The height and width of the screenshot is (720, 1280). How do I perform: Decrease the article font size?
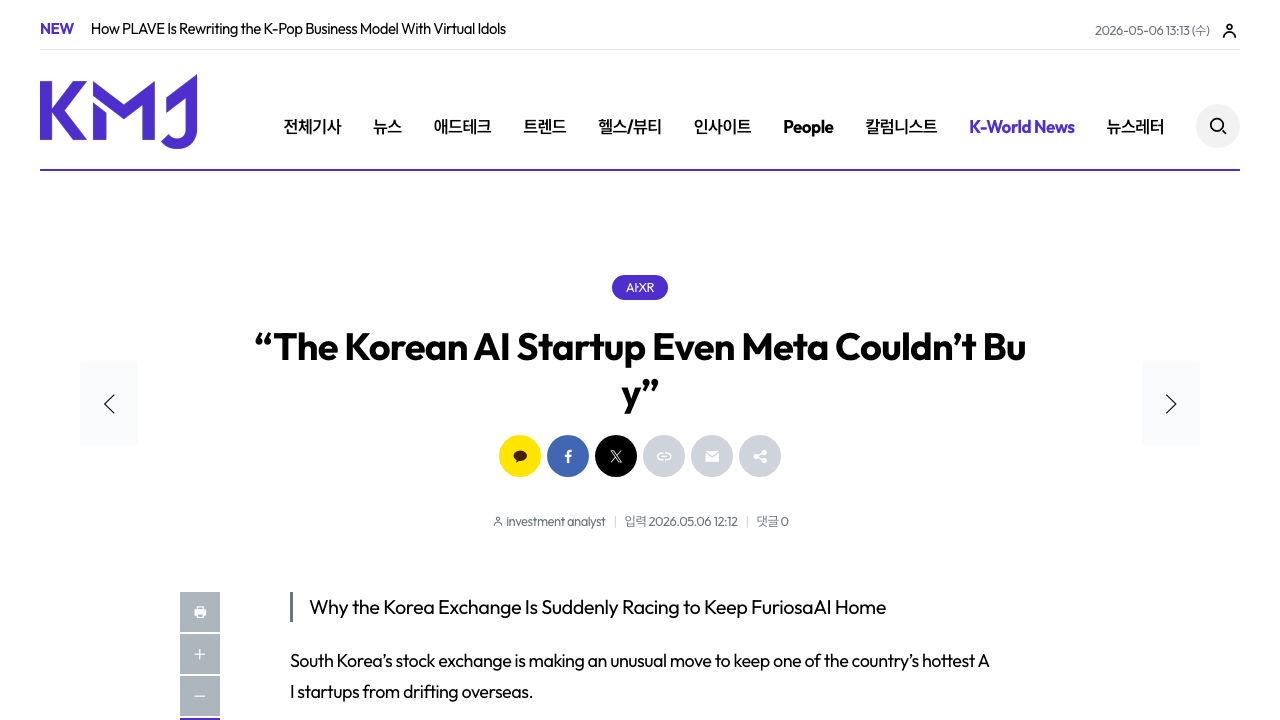click(x=200, y=696)
